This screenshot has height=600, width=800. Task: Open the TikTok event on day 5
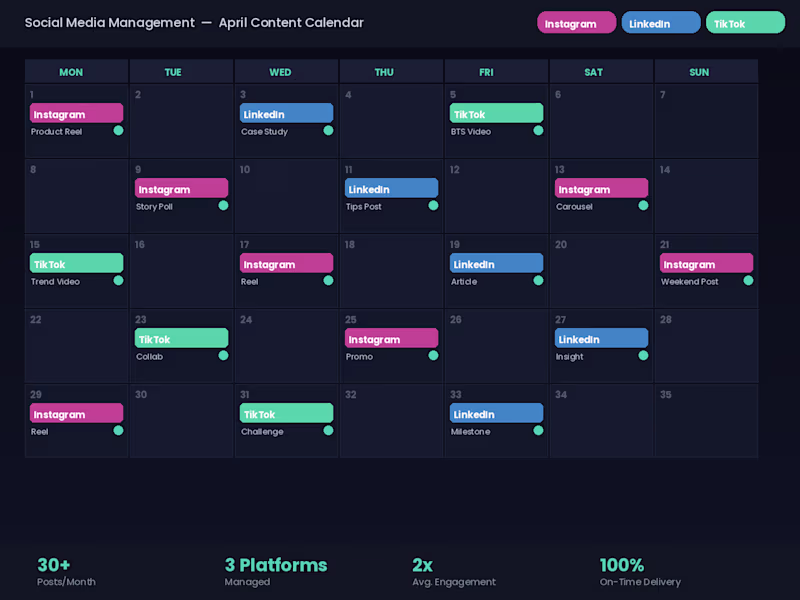coord(496,113)
